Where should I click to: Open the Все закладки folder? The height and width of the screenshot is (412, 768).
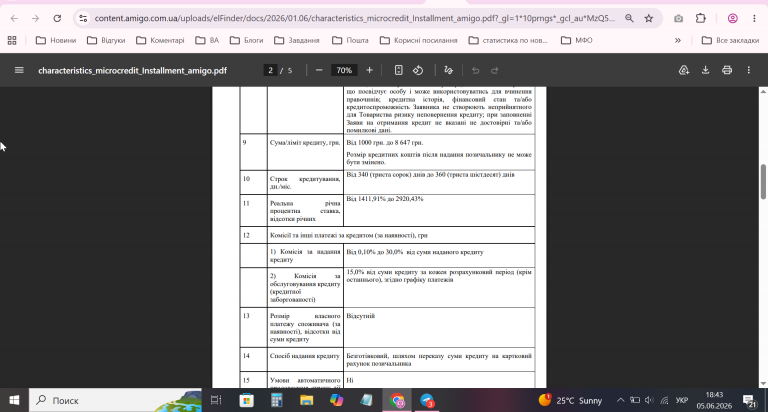(x=730, y=40)
